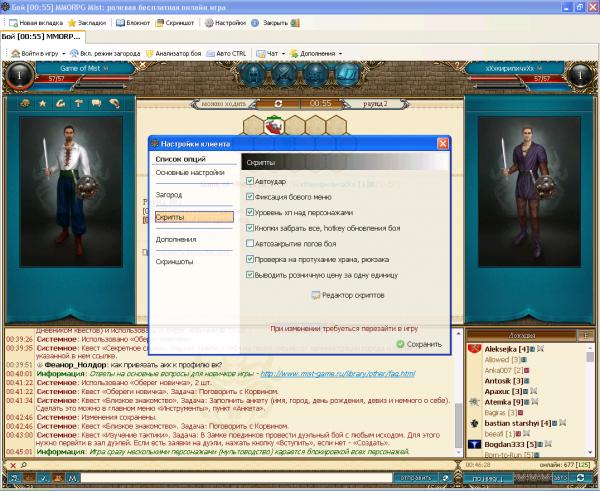Click the door icon right of 'Закрыть'
Viewport: 600px width, 491px height.
295,23
